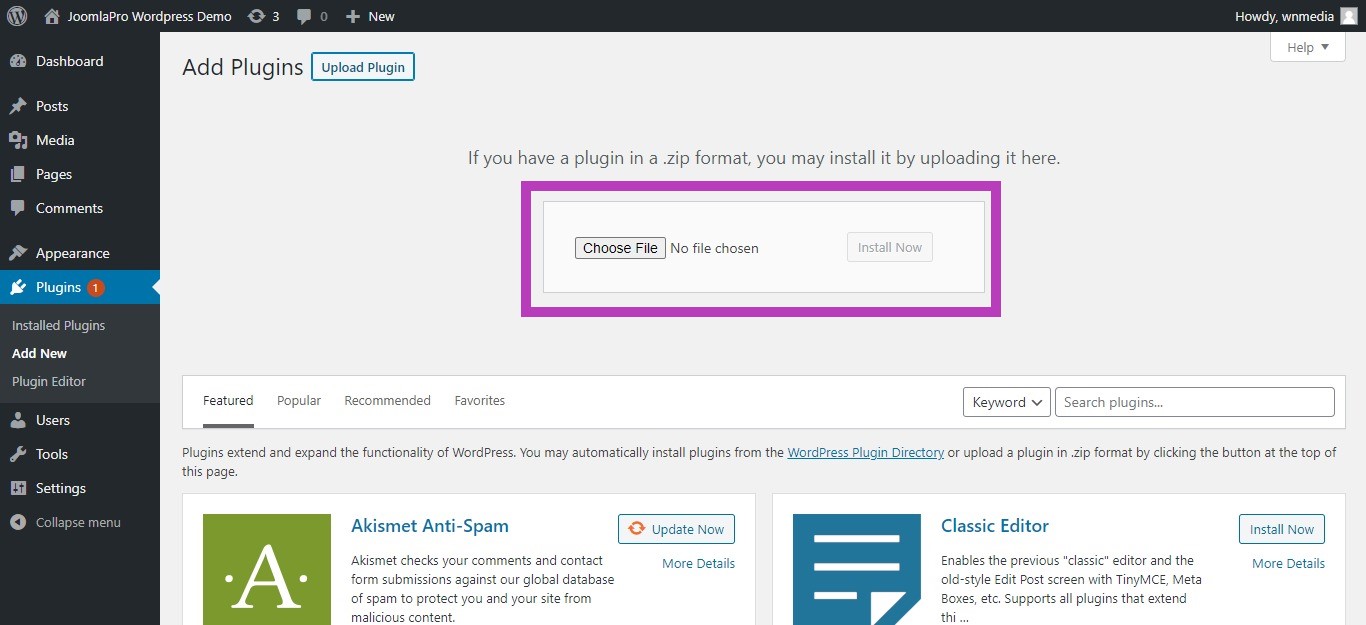Click the user avatar beside Howdy, wnmedia
The height and width of the screenshot is (625, 1366).
click(x=1349, y=16)
